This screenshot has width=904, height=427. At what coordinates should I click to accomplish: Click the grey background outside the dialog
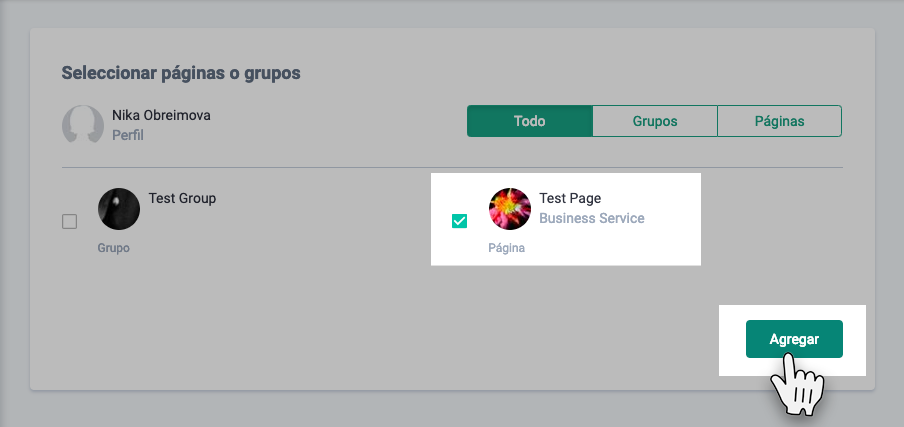[x=450, y=410]
